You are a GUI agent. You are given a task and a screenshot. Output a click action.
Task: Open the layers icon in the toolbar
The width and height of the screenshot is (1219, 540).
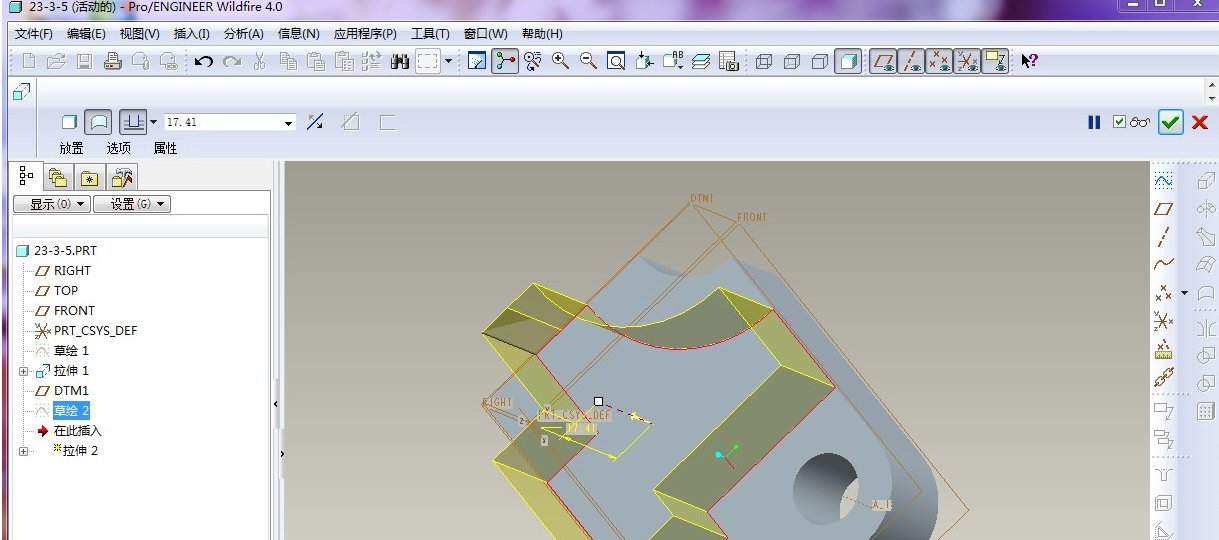pyautogui.click(x=701, y=62)
